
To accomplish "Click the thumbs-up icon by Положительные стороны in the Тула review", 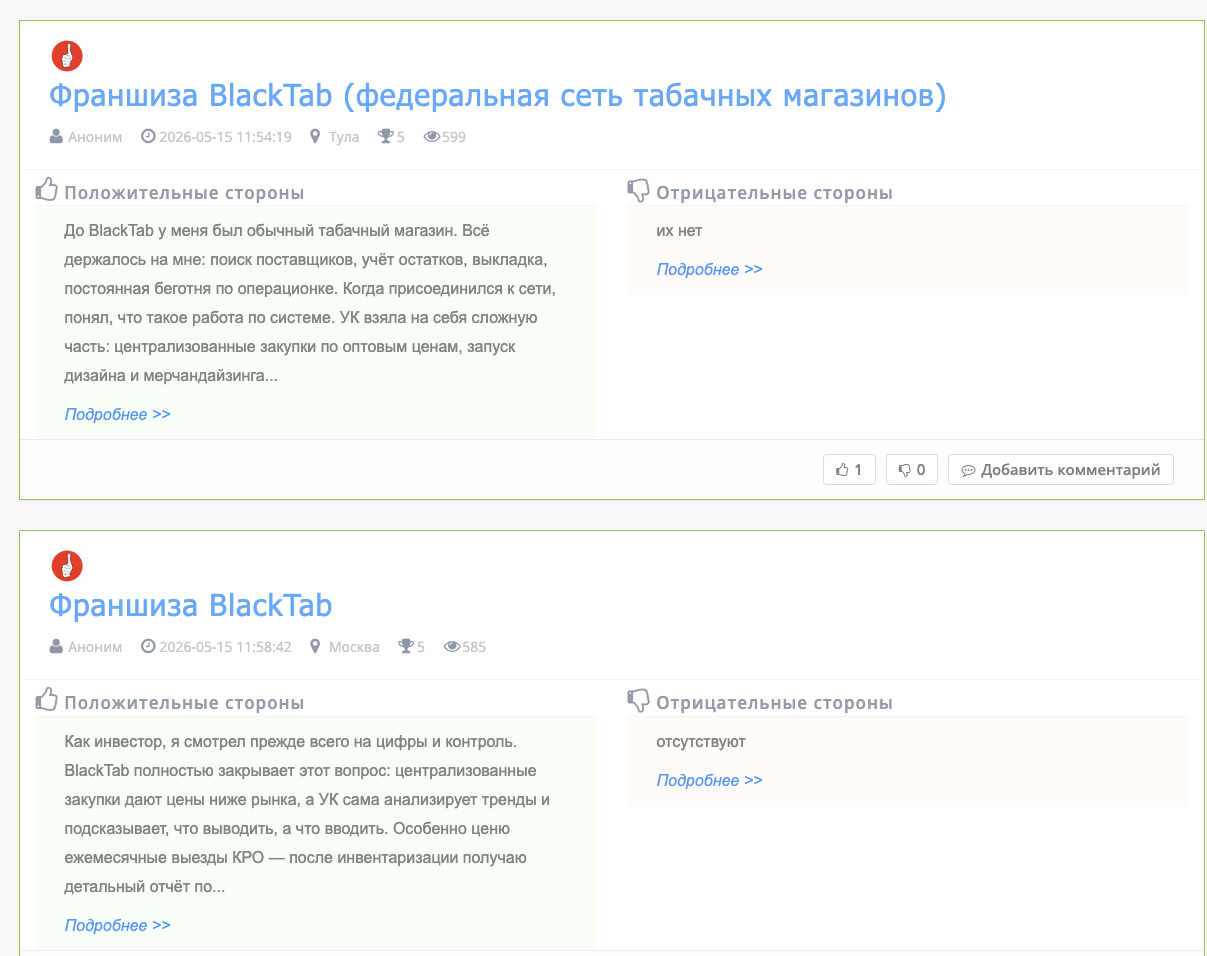I will pos(47,189).
